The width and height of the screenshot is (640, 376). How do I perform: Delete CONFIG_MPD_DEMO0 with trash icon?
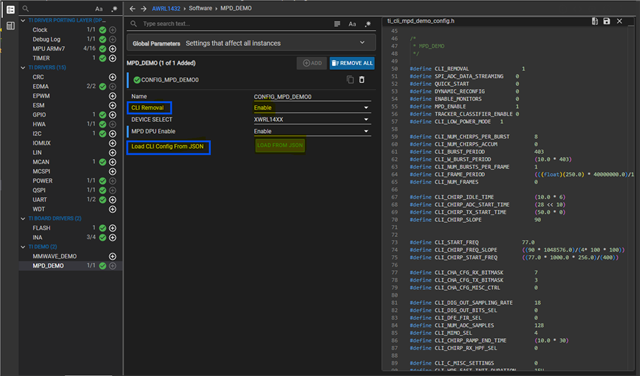pos(362,80)
